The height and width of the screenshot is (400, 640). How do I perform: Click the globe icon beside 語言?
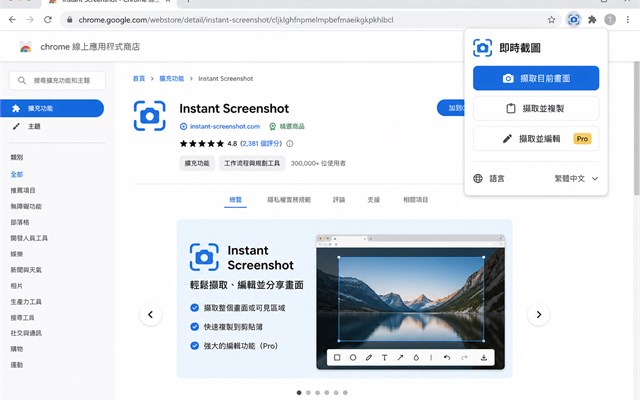pyautogui.click(x=478, y=179)
